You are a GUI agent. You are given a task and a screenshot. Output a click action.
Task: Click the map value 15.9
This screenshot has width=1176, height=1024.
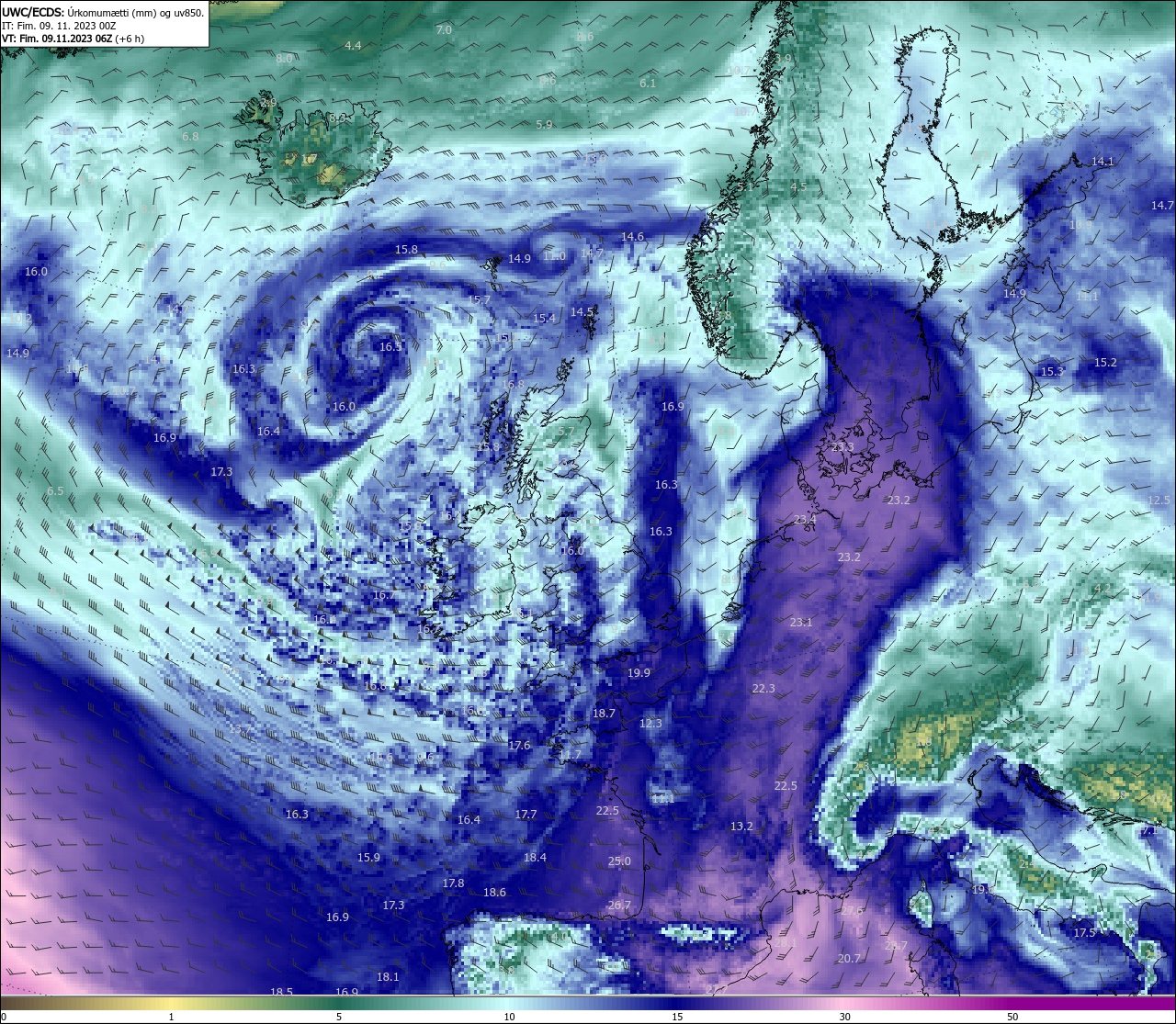click(368, 857)
